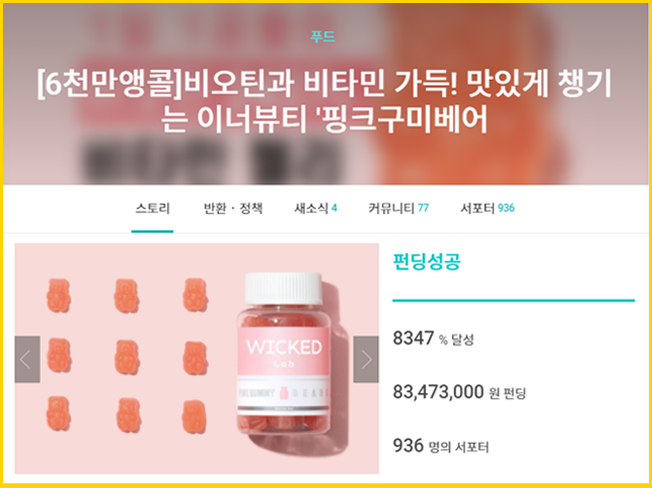Click the previous image arrow on carousel

click(x=27, y=359)
